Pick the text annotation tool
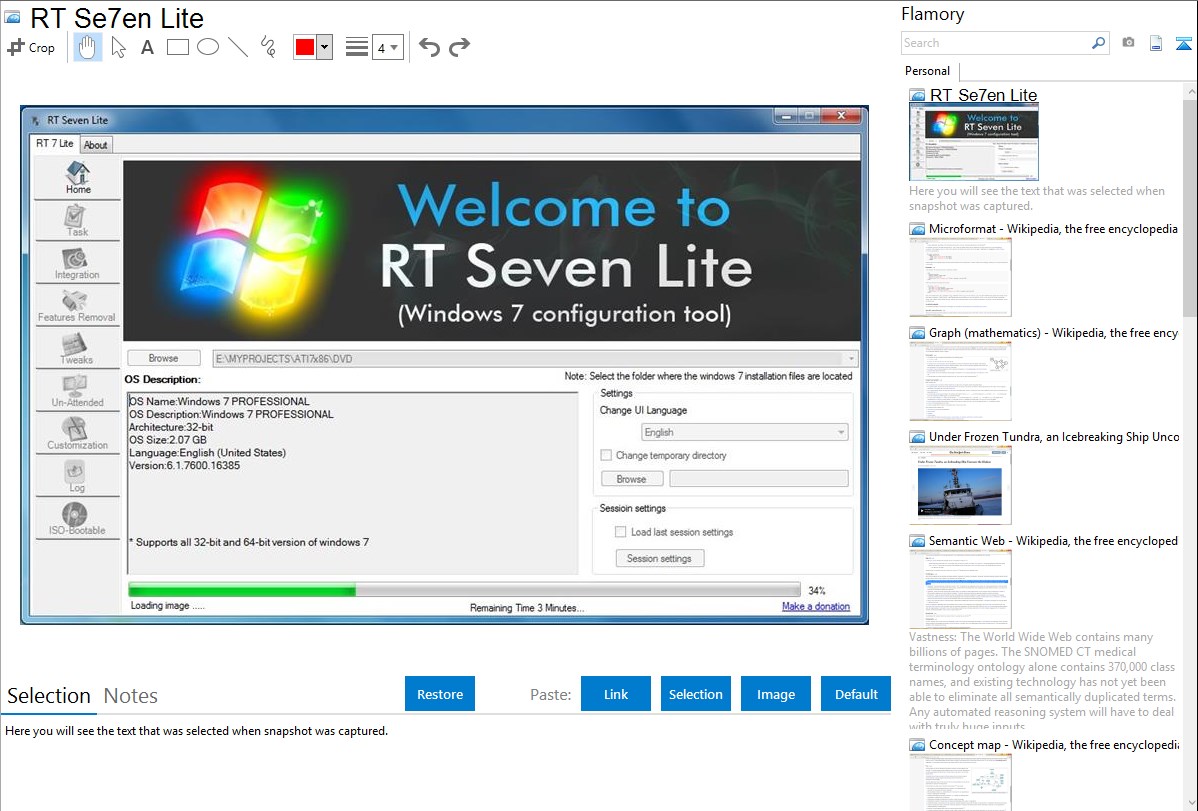 click(x=147, y=47)
